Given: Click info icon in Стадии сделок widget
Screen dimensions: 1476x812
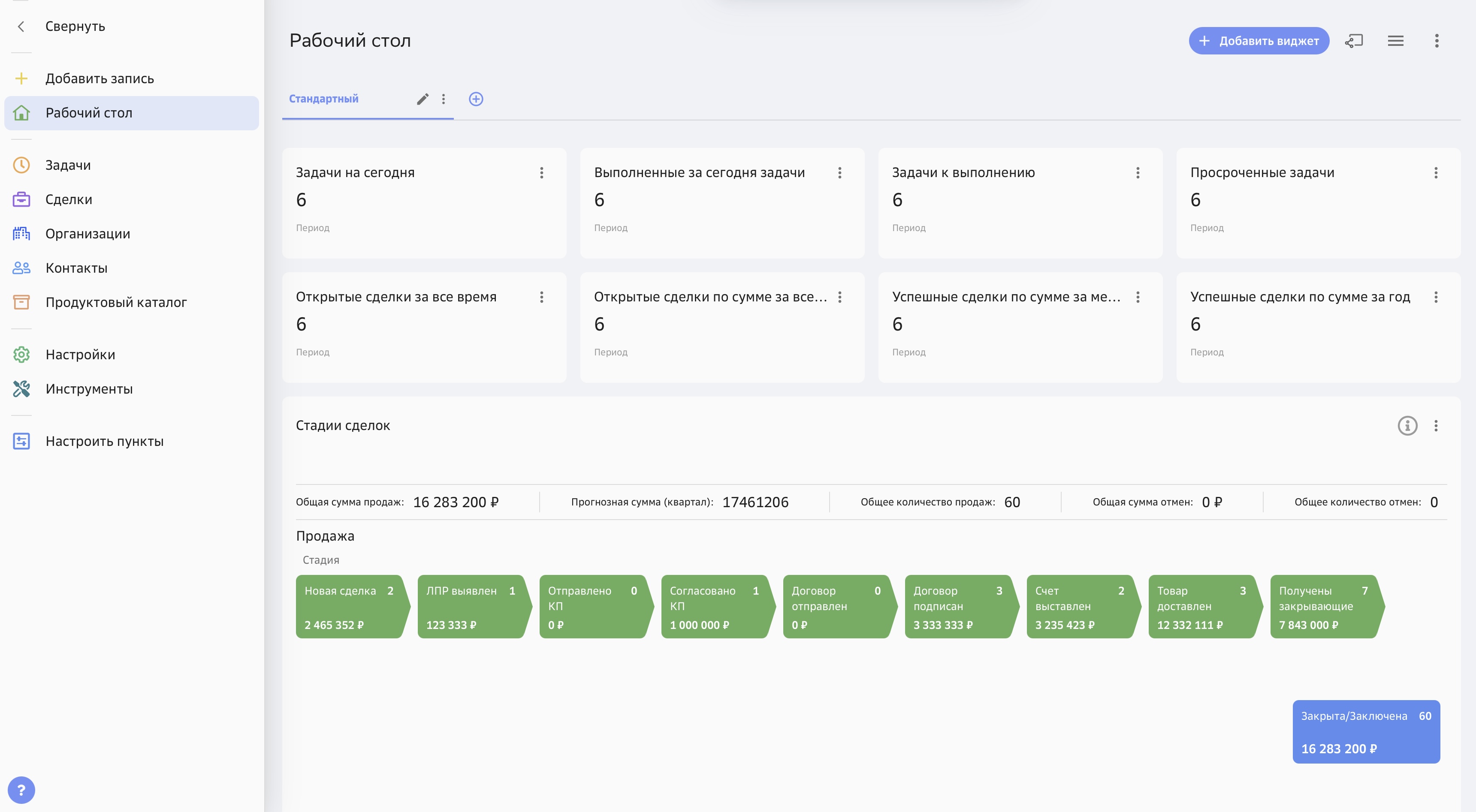Looking at the screenshot, I should [x=1407, y=425].
